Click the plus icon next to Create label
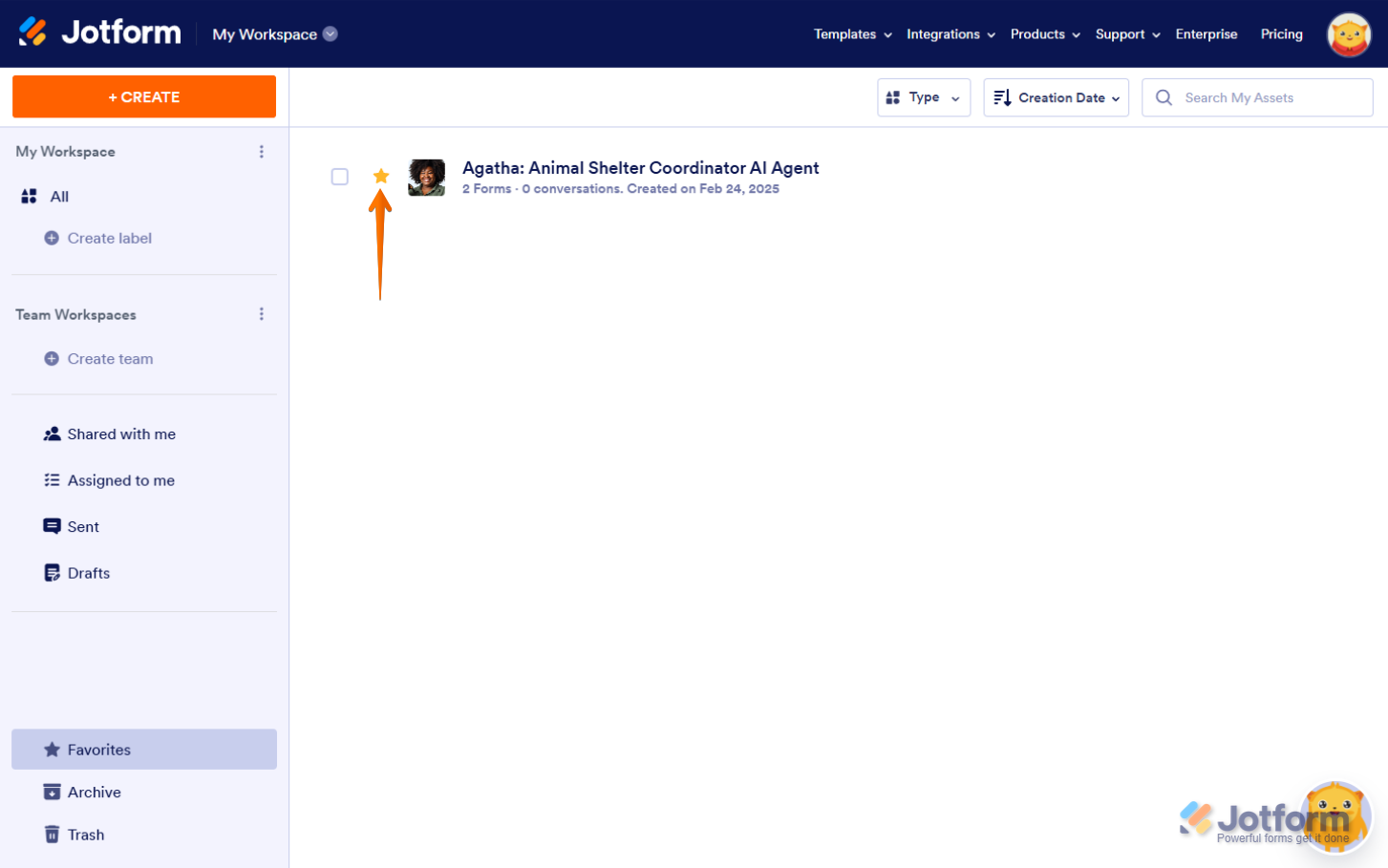This screenshot has height=868, width=1388. click(x=52, y=238)
